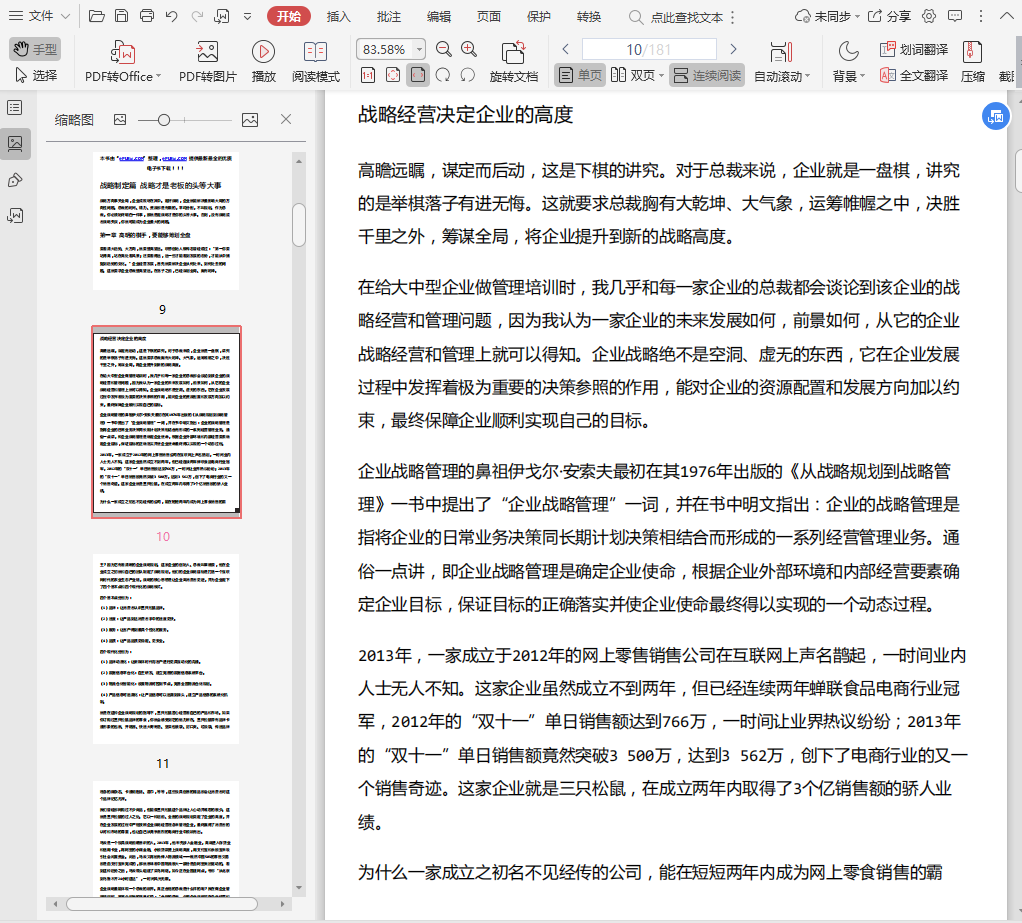Open the 文件 menu
The image size is (1022, 923).
click(39, 16)
